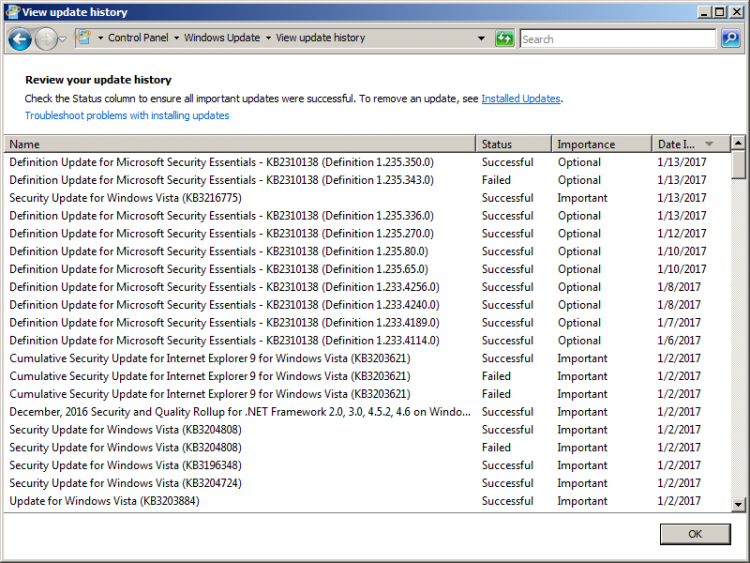
Task: Select Definition 1.235.350.0 update row
Action: click(x=367, y=162)
